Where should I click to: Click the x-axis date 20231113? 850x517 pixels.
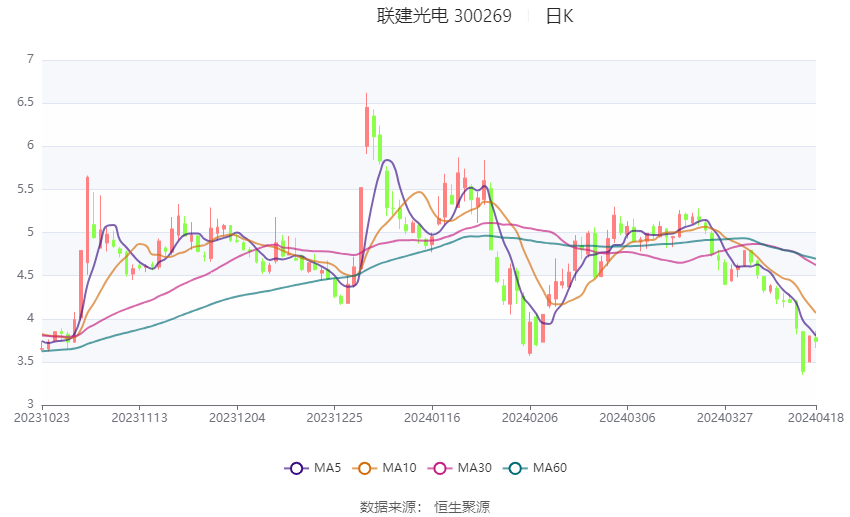point(139,418)
